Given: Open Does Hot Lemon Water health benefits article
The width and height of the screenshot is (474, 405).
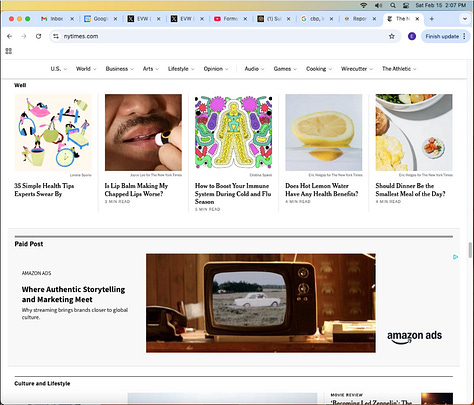Looking at the screenshot, I should coord(322,190).
